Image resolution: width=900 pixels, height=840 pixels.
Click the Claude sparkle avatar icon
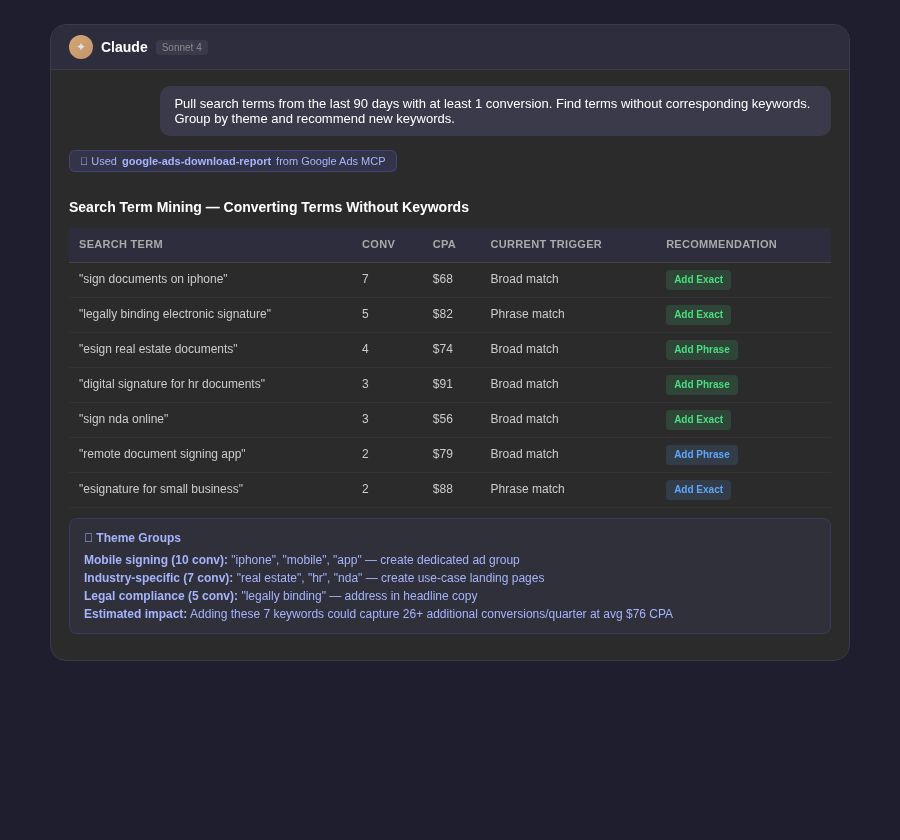tap(81, 47)
